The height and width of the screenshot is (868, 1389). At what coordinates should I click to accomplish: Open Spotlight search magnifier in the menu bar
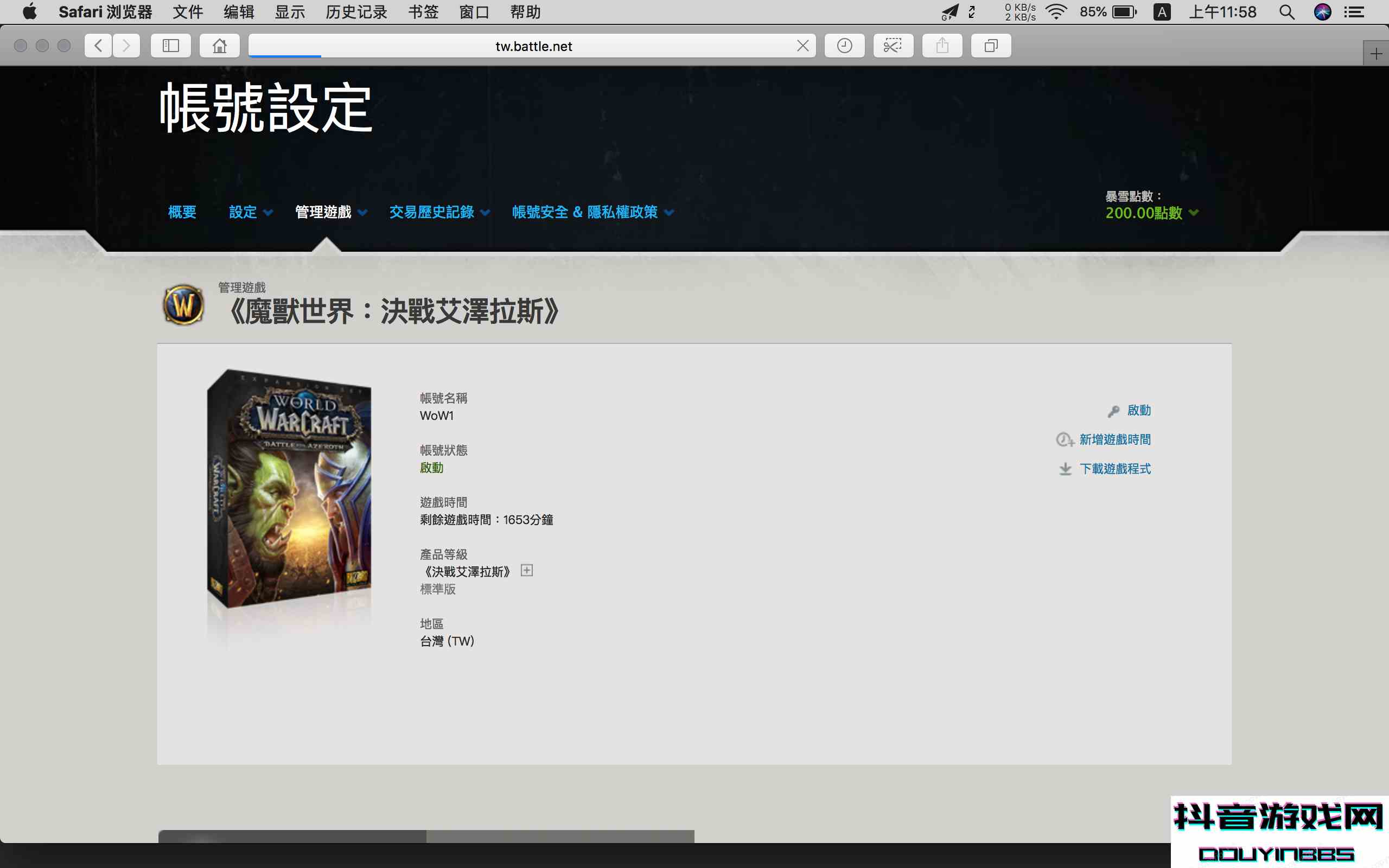pos(1287,12)
